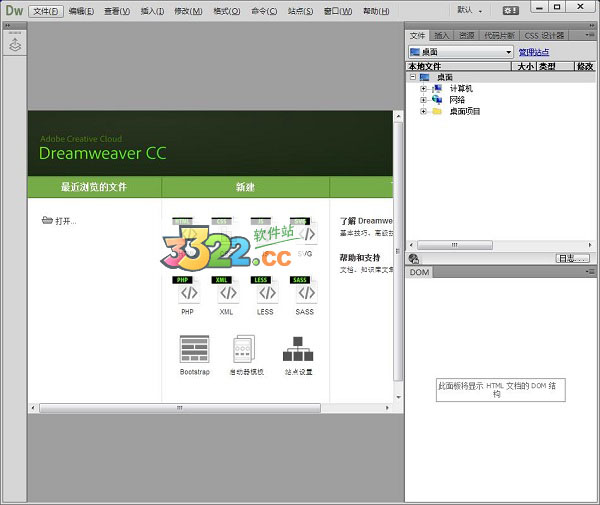The image size is (600, 505).
Task: Click the Files panel horizontal scrollbar thumb
Action: pos(455,245)
